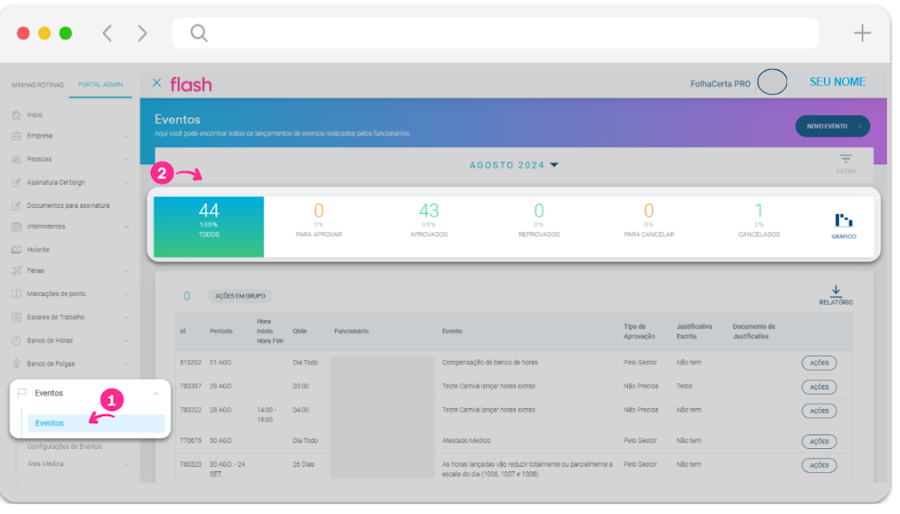Expand the Banco de Horas menu

click(x=126, y=341)
